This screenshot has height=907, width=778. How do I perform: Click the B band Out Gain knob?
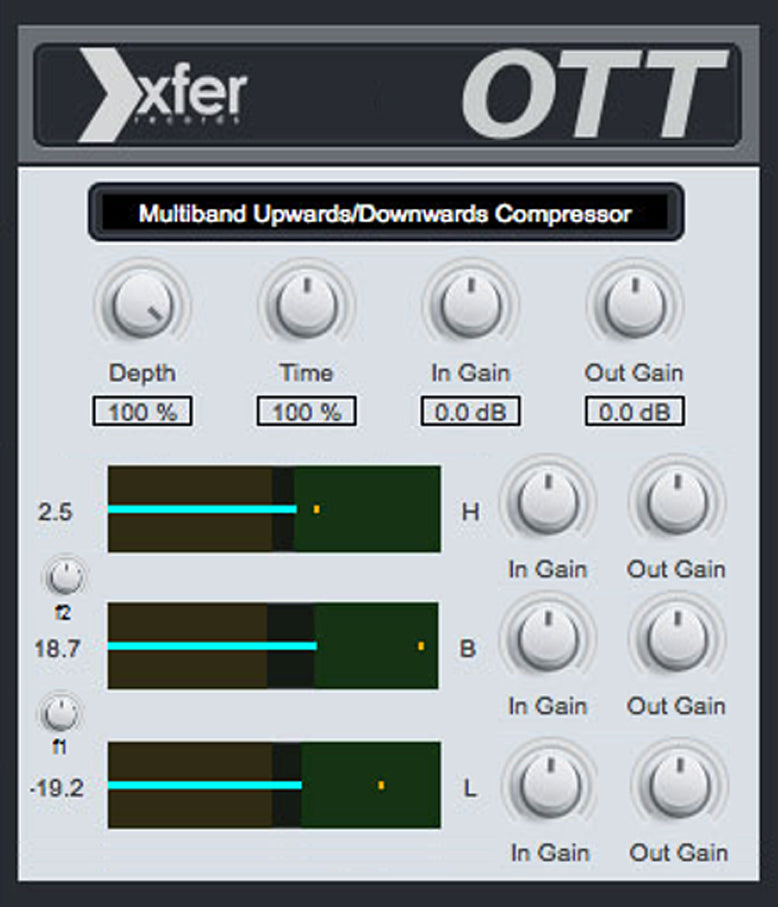(x=677, y=639)
